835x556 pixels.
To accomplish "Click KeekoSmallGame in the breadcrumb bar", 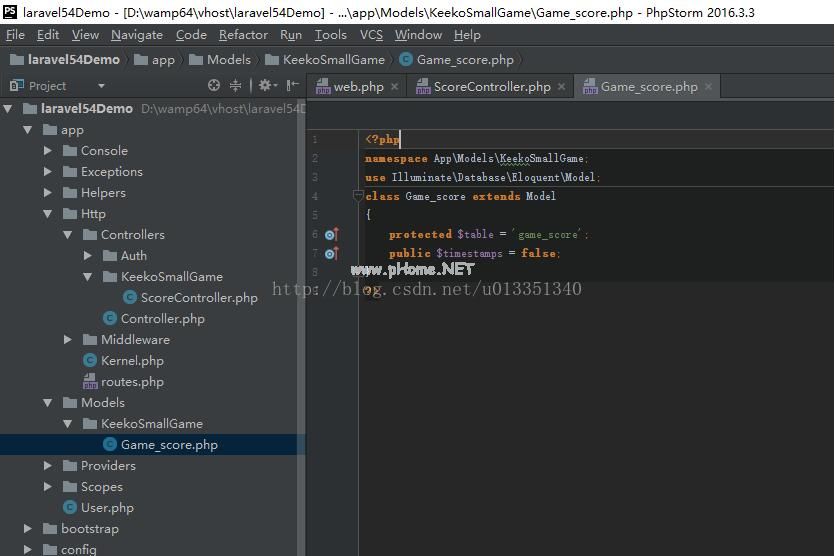I will pos(325,60).
